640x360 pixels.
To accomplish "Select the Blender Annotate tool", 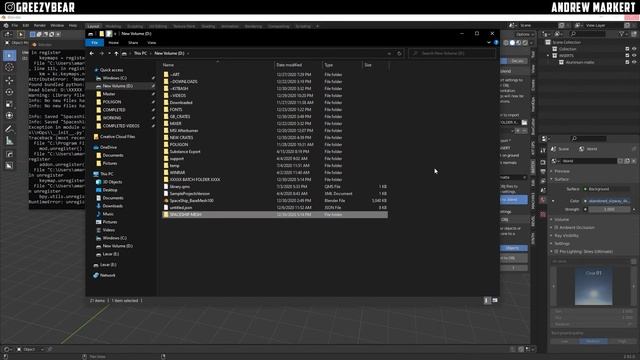I will coord(9,129).
